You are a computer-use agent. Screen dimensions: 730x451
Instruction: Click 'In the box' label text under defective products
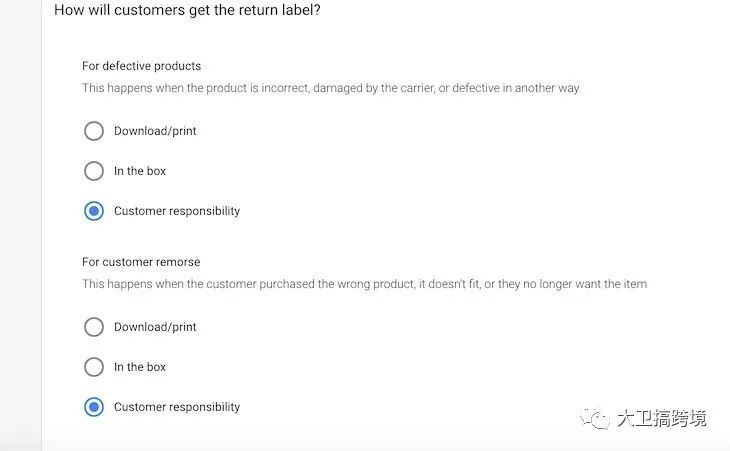[x=140, y=171]
